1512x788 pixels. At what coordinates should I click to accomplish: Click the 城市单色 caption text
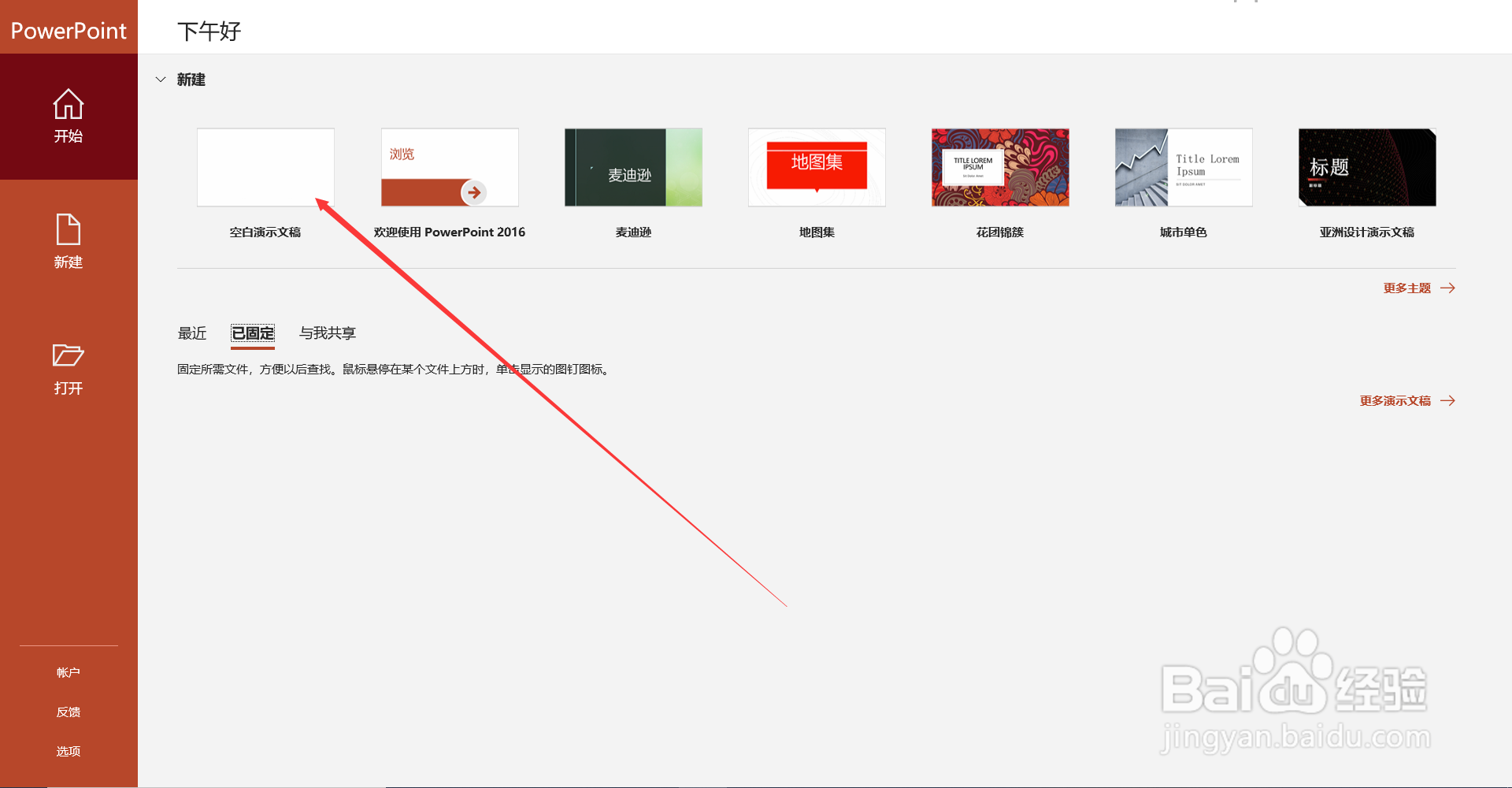pos(1184,232)
